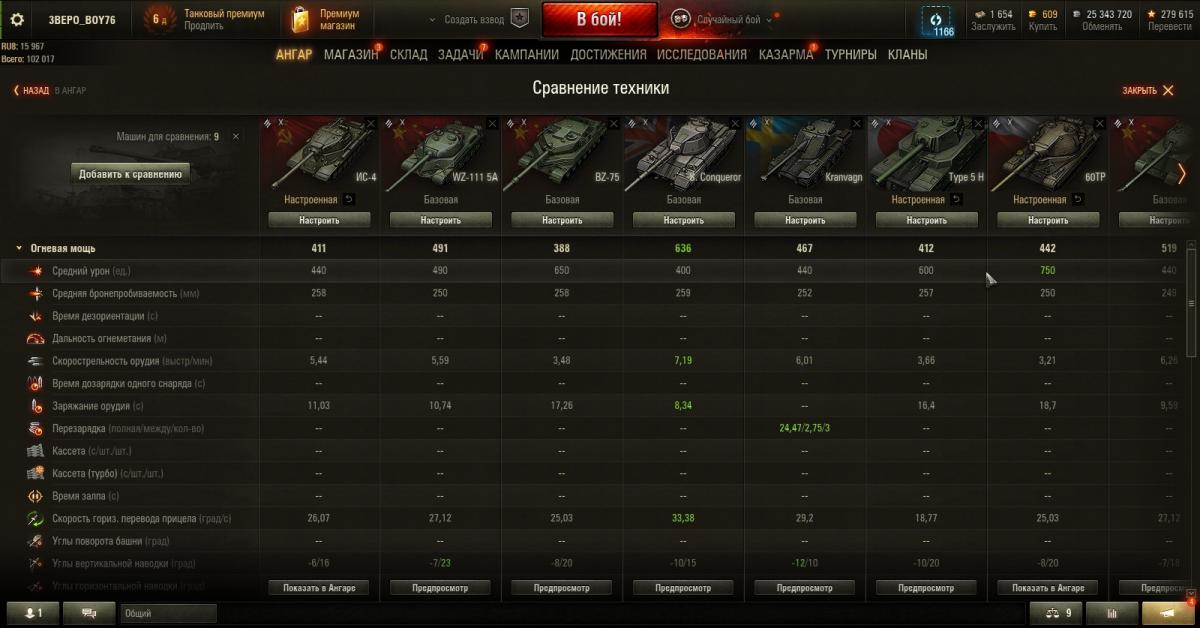Switch to the ИССЛЕДОВАНИЯ tab

pyautogui.click(x=702, y=55)
